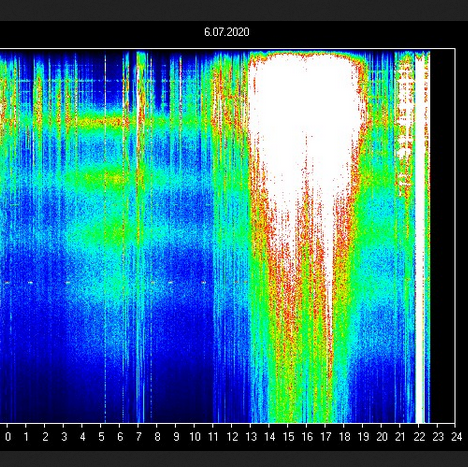Click hour 1 on the time axis
The image size is (468, 467).
point(26,436)
